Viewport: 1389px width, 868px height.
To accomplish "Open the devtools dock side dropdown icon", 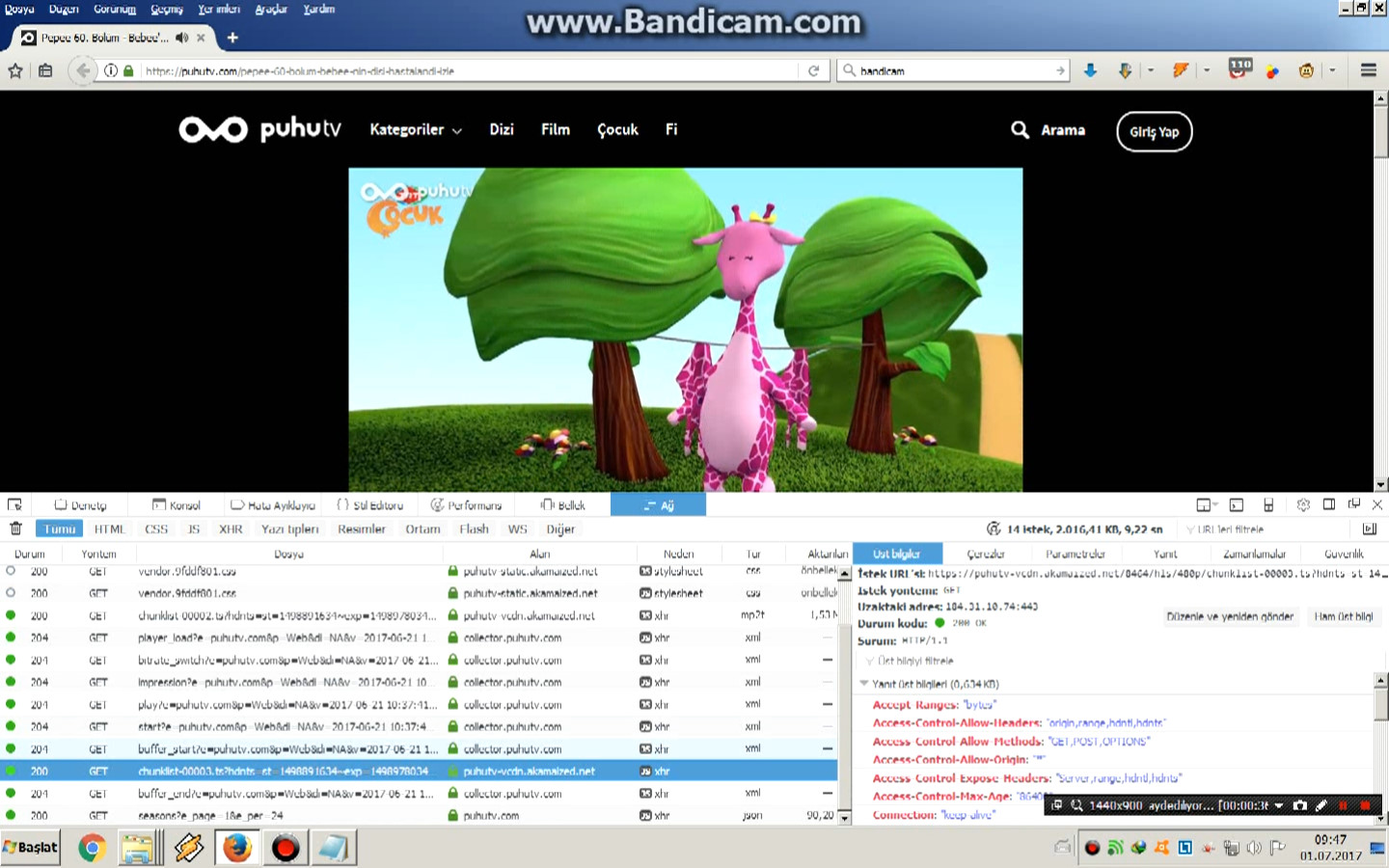I will 1207,504.
